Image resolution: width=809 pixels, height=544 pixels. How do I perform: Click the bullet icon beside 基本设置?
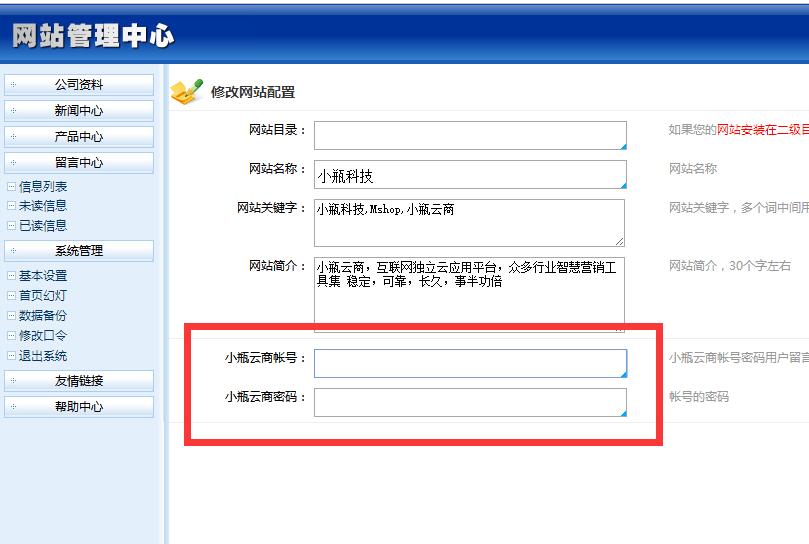[11, 276]
